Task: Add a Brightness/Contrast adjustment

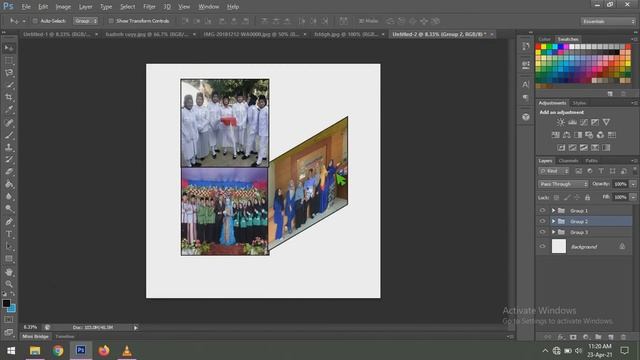Action: pos(561,122)
